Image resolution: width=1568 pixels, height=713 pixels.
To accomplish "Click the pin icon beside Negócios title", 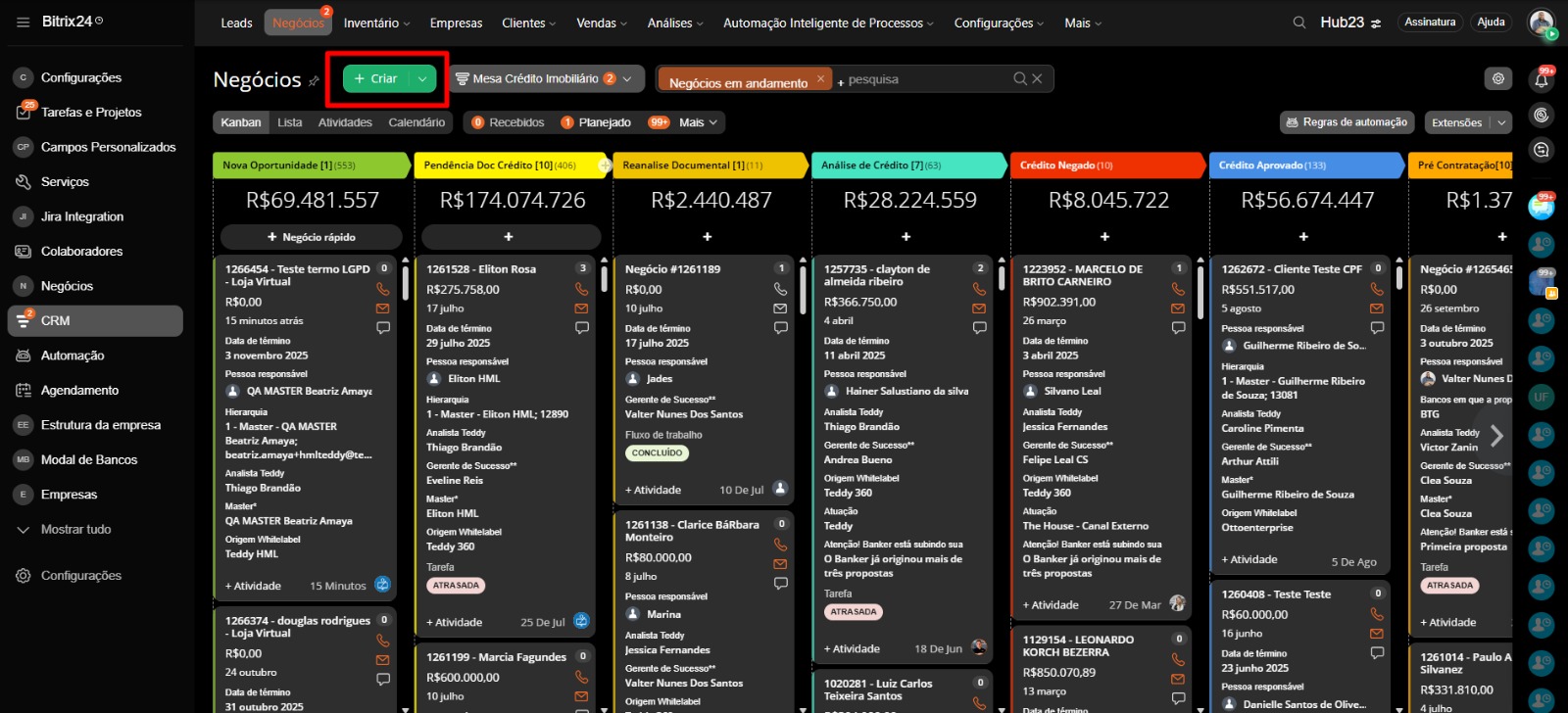I will [314, 81].
